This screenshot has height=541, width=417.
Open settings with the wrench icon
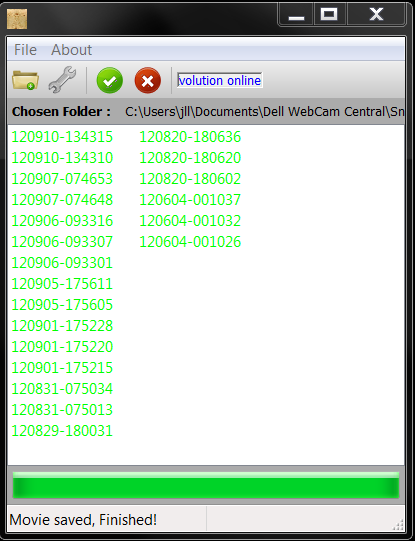(62, 80)
